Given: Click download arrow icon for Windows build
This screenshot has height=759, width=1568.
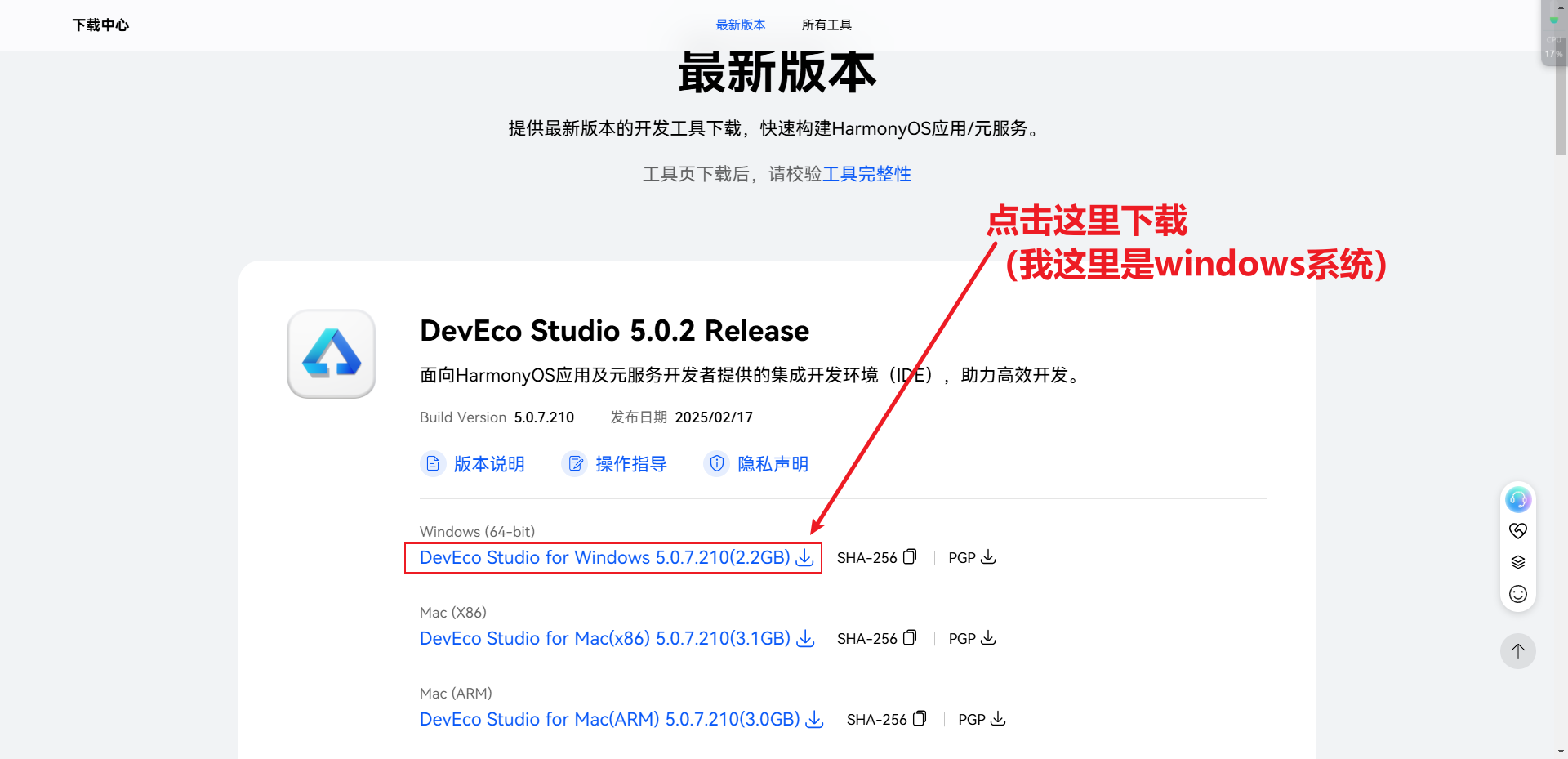Looking at the screenshot, I should tap(804, 557).
